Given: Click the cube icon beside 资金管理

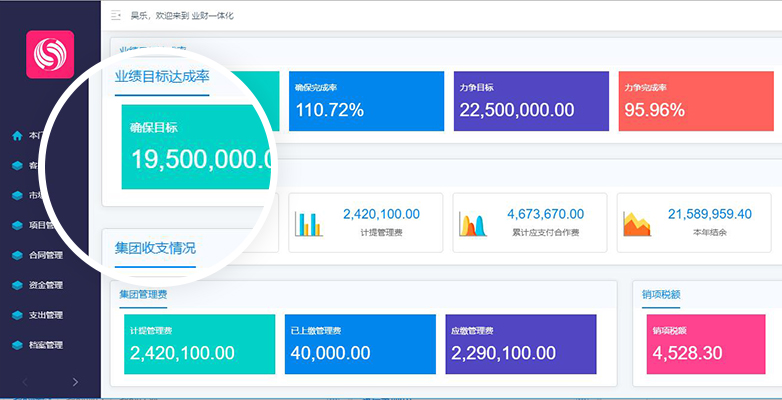Looking at the screenshot, I should (x=17, y=285).
